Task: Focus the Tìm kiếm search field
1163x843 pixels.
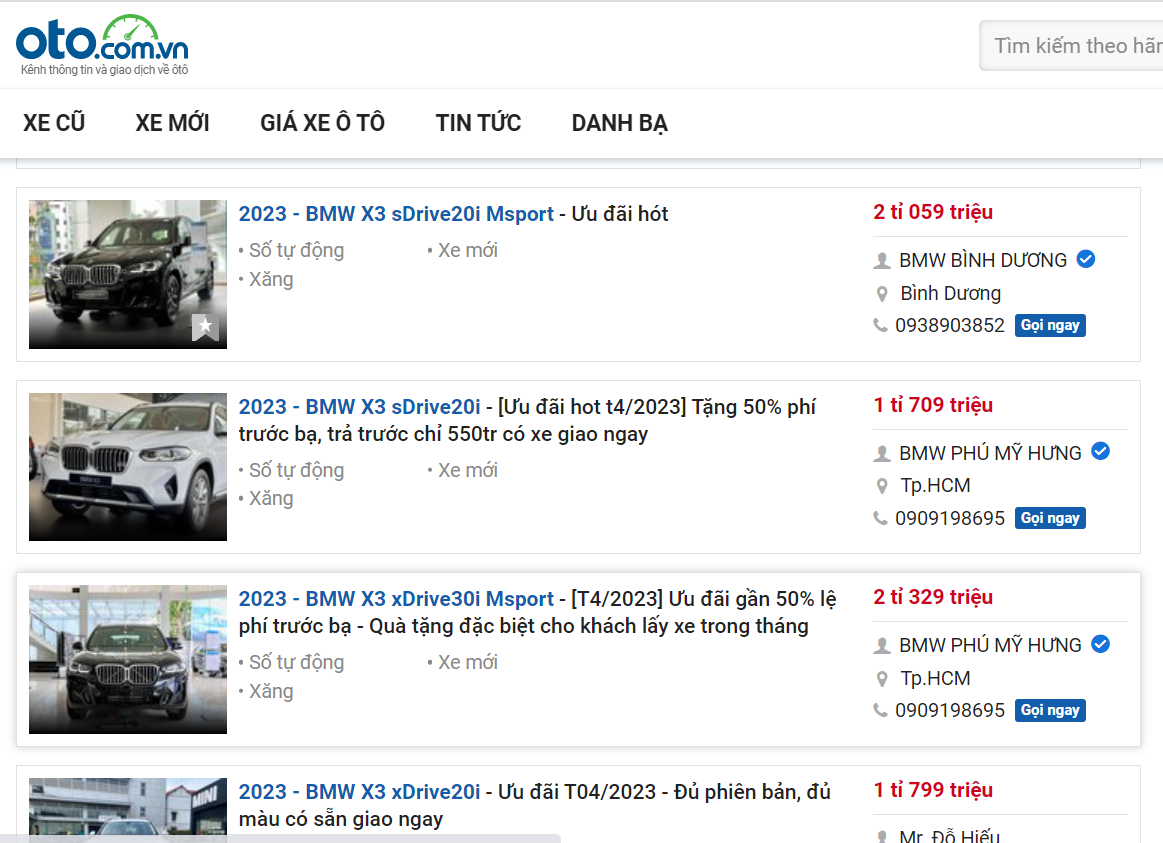Action: [1075, 46]
